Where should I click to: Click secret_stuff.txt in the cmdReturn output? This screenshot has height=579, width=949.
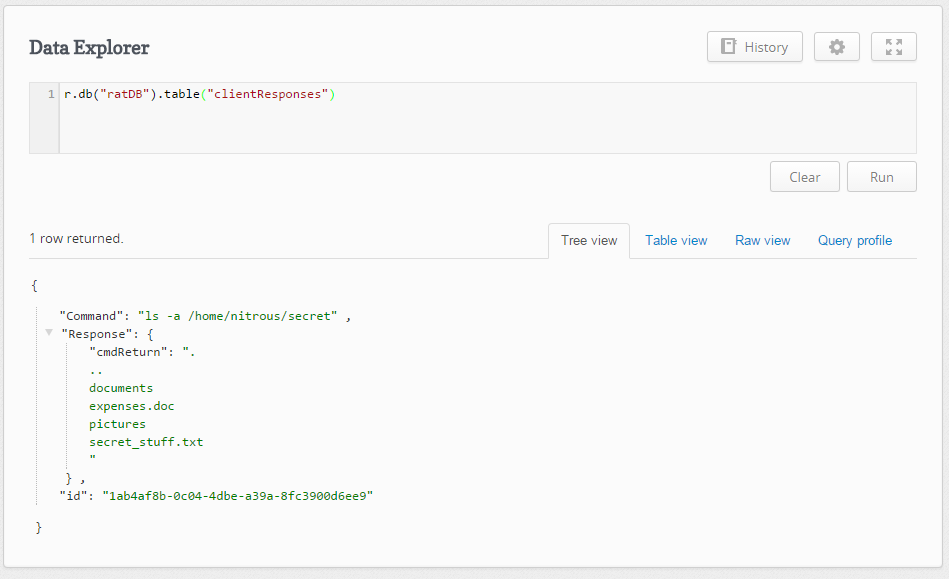point(146,442)
